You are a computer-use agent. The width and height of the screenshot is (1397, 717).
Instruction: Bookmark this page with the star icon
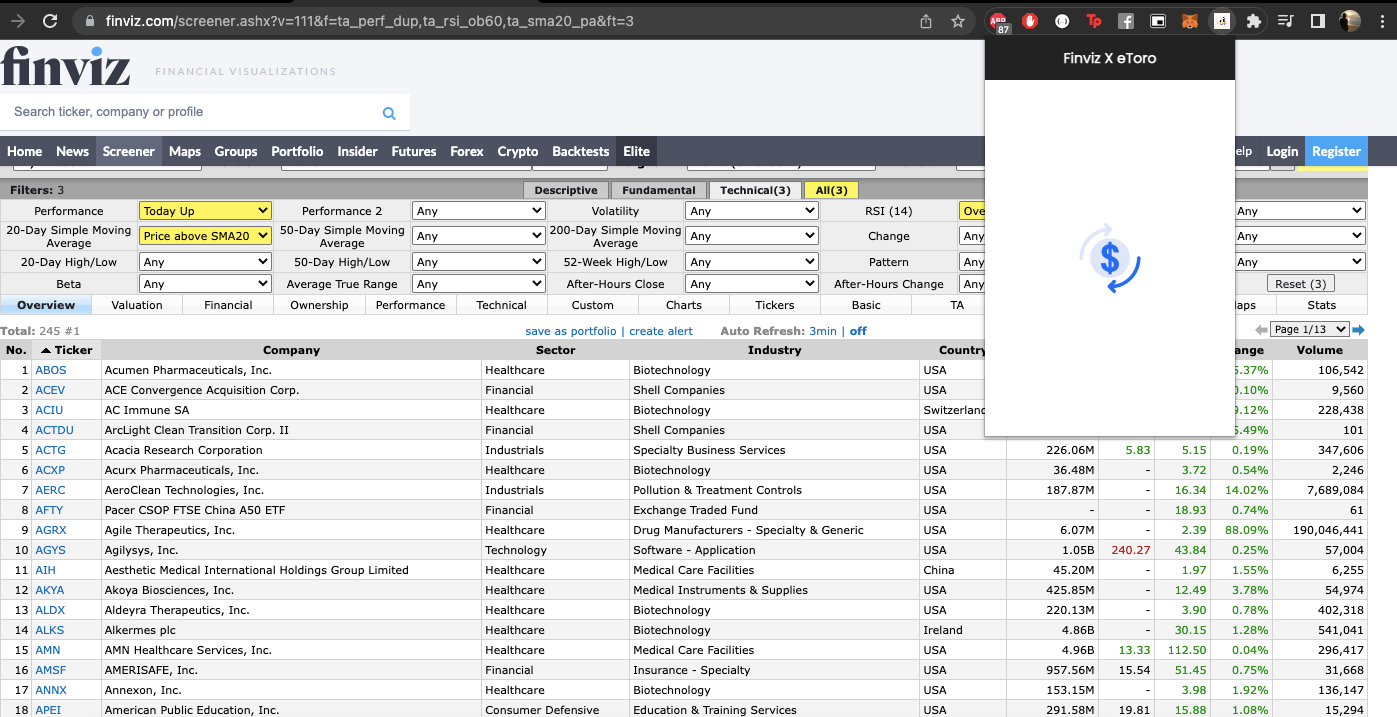tap(958, 21)
